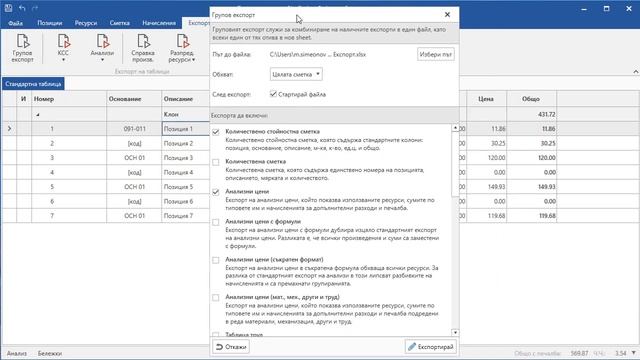Click the Цена column header
Screen dimensions: 640x360
(x=487, y=99)
